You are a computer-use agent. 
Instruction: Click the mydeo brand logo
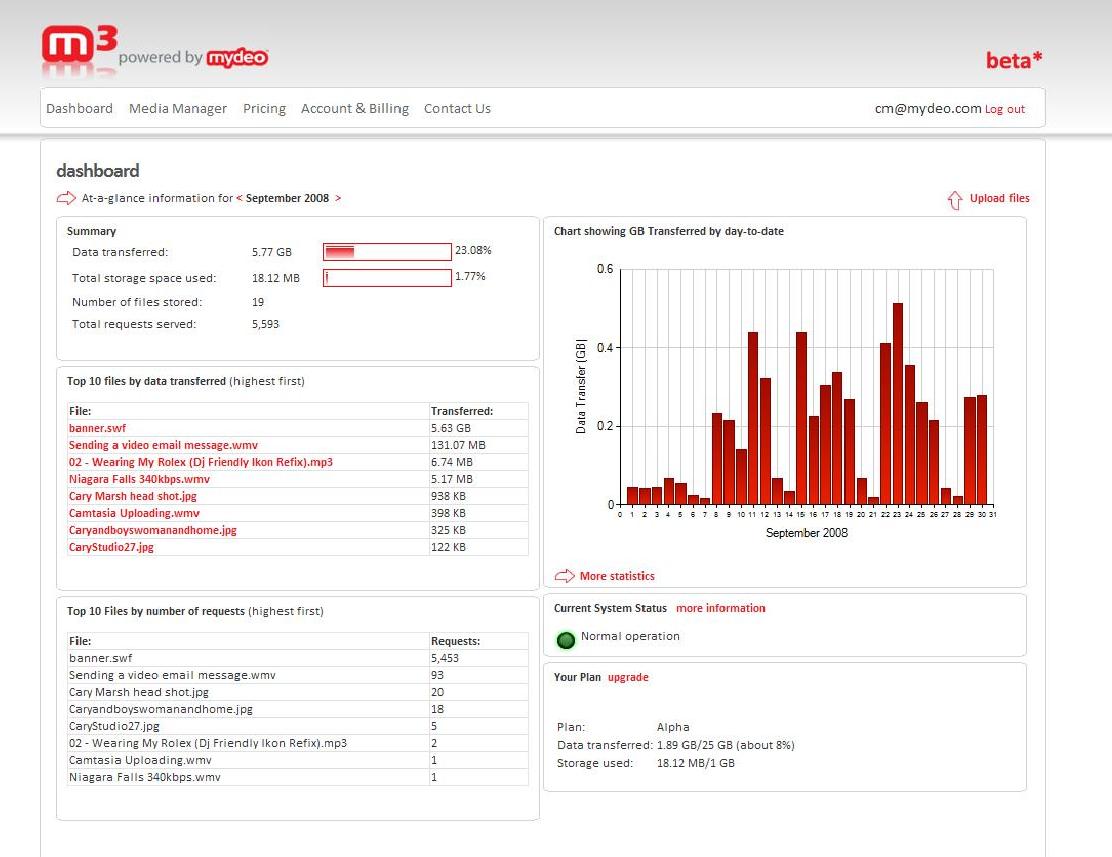(x=237, y=57)
